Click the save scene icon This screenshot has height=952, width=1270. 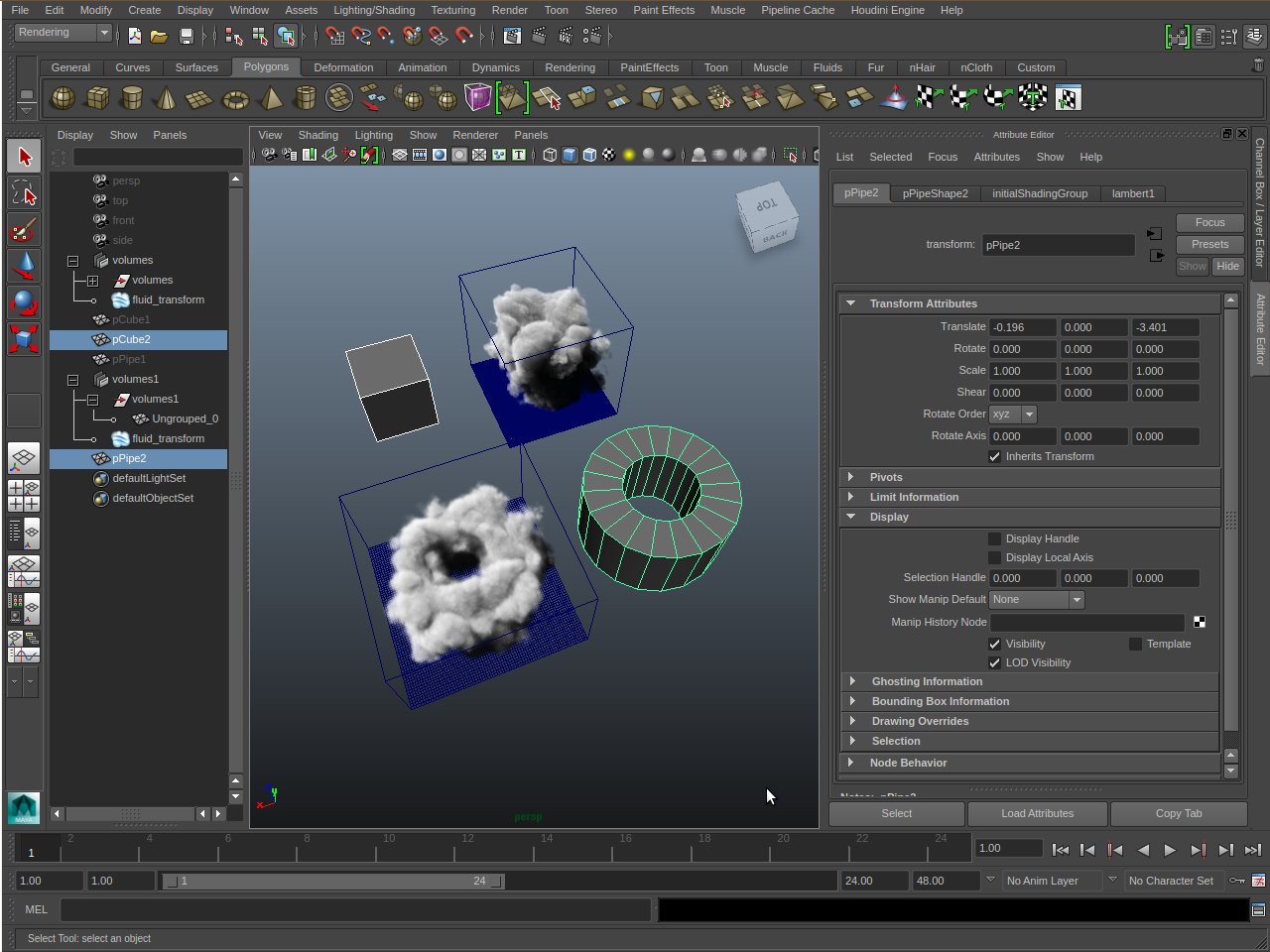click(186, 37)
